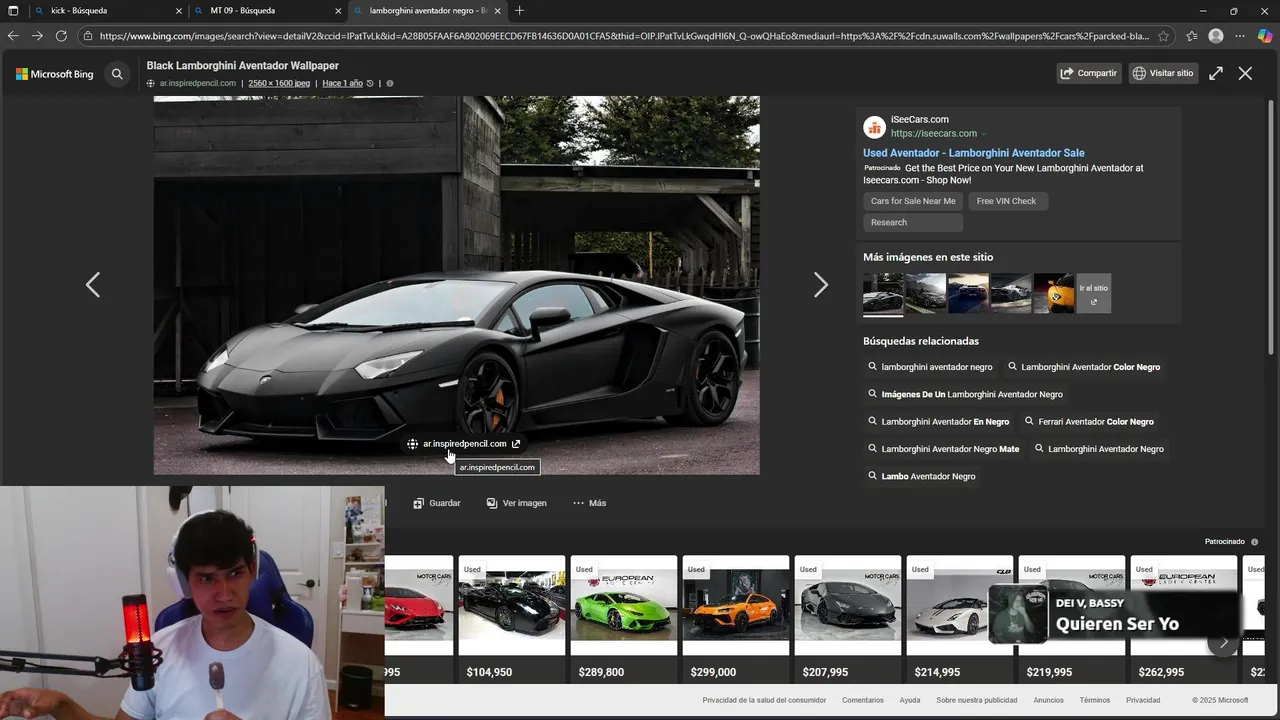Click the browser back arrow
1280x720 pixels.
click(13, 36)
